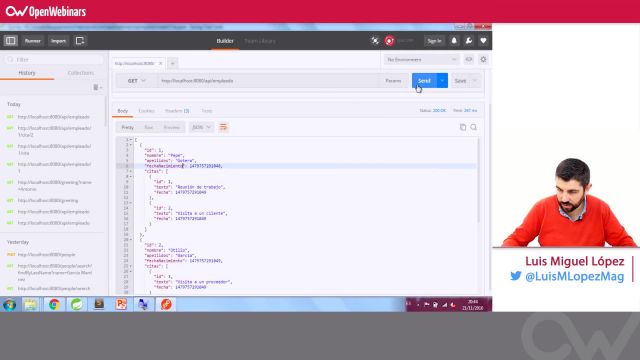
Task: Click the Import button
Action: point(58,41)
